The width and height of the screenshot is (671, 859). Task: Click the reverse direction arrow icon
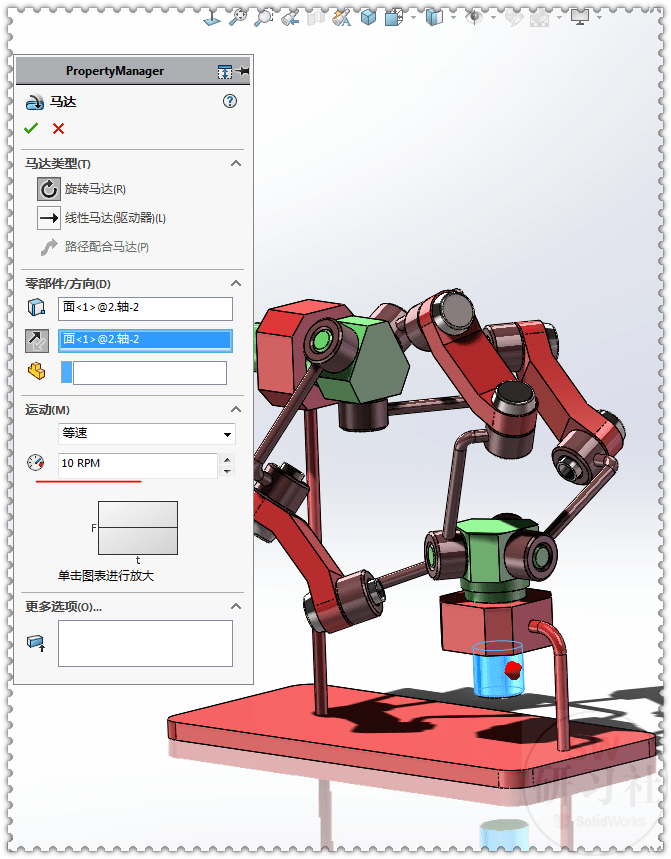[37, 341]
